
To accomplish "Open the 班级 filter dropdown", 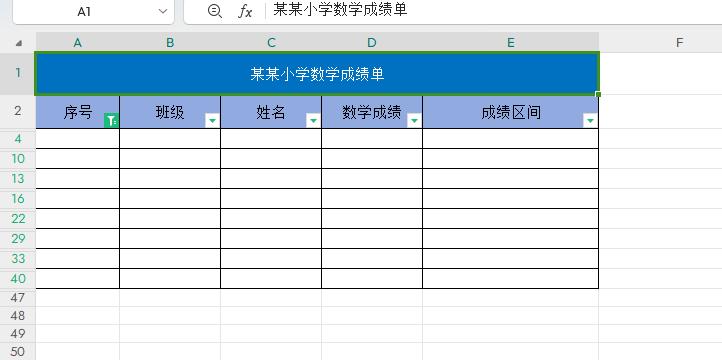I will pyautogui.click(x=212, y=121).
